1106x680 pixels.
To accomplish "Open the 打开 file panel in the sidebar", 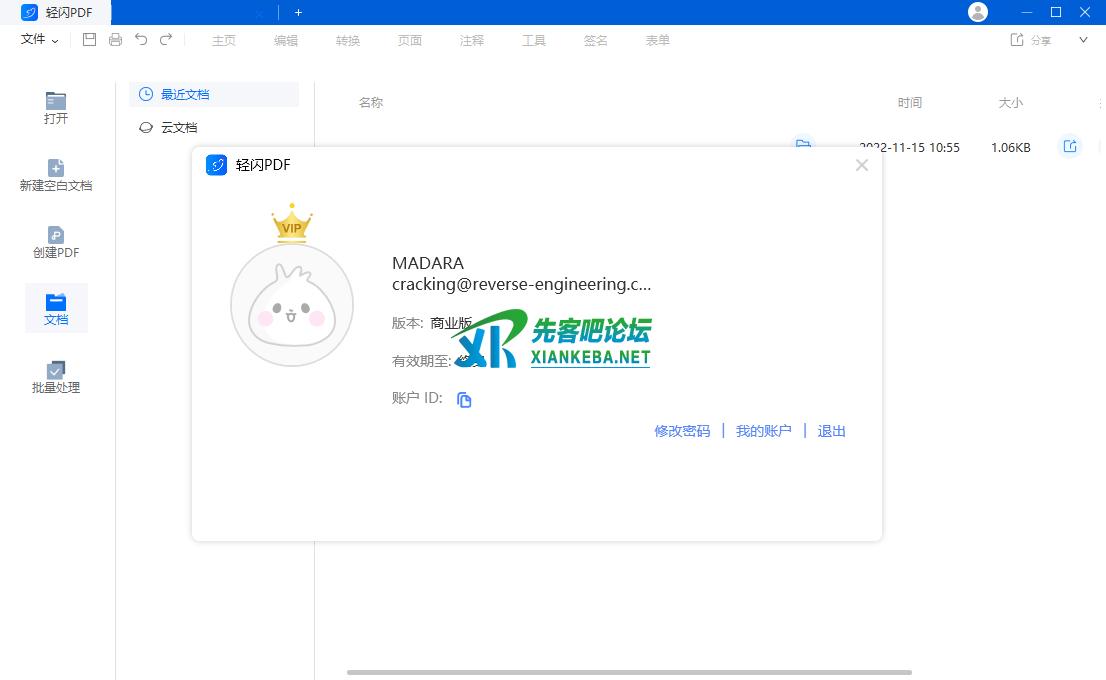I will [x=56, y=108].
